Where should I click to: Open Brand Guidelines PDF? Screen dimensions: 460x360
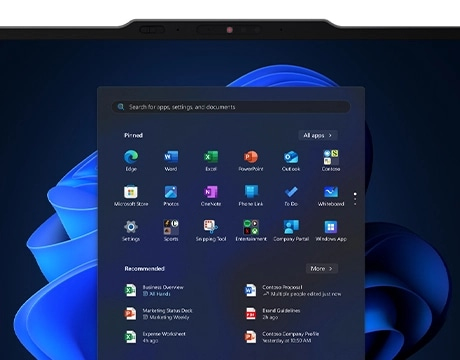point(272,314)
